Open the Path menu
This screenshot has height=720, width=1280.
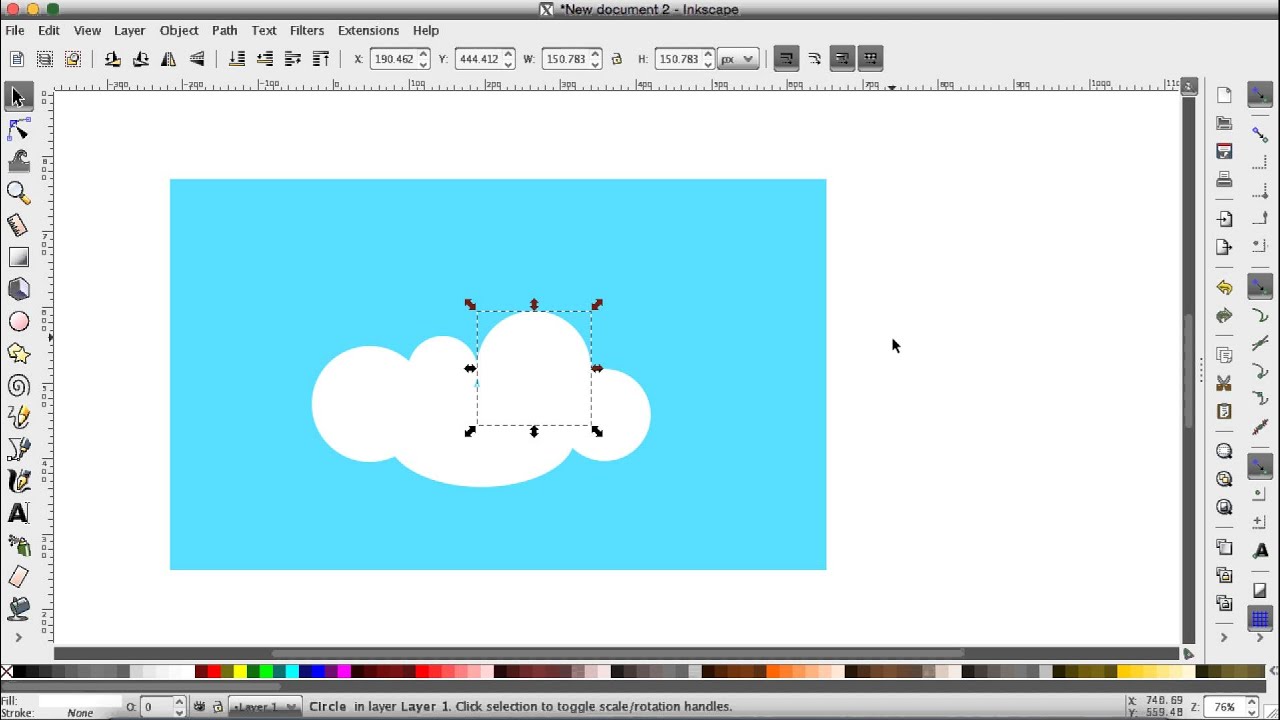click(224, 30)
